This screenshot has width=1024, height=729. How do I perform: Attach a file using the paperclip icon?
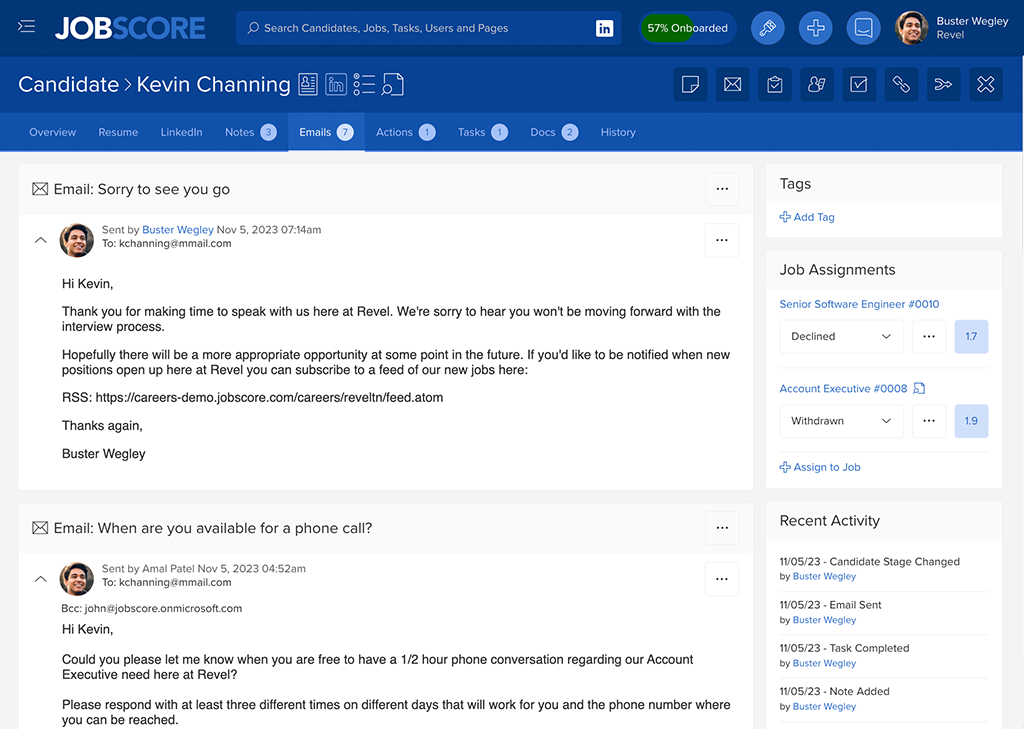point(901,84)
